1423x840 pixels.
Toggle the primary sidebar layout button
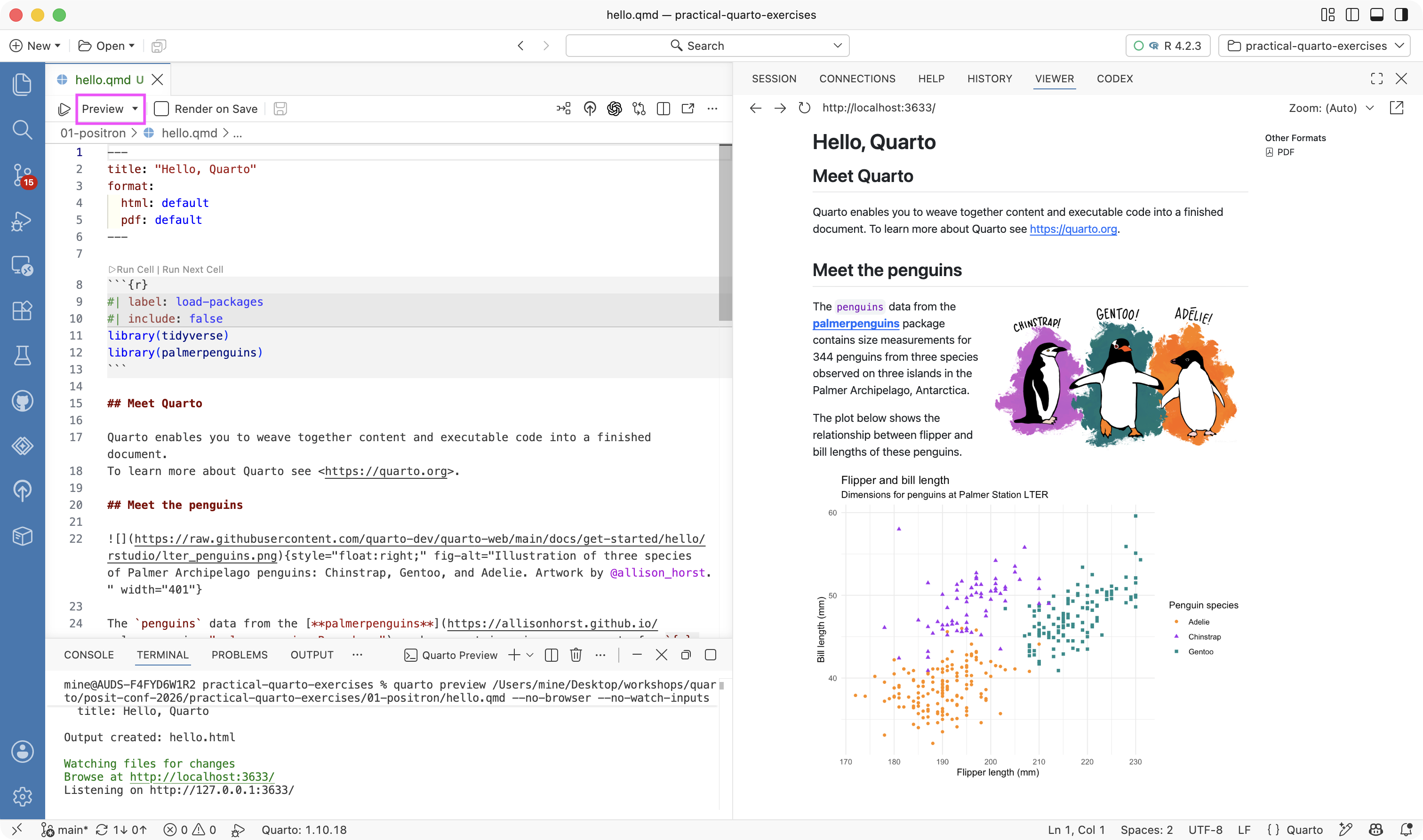click(1352, 15)
